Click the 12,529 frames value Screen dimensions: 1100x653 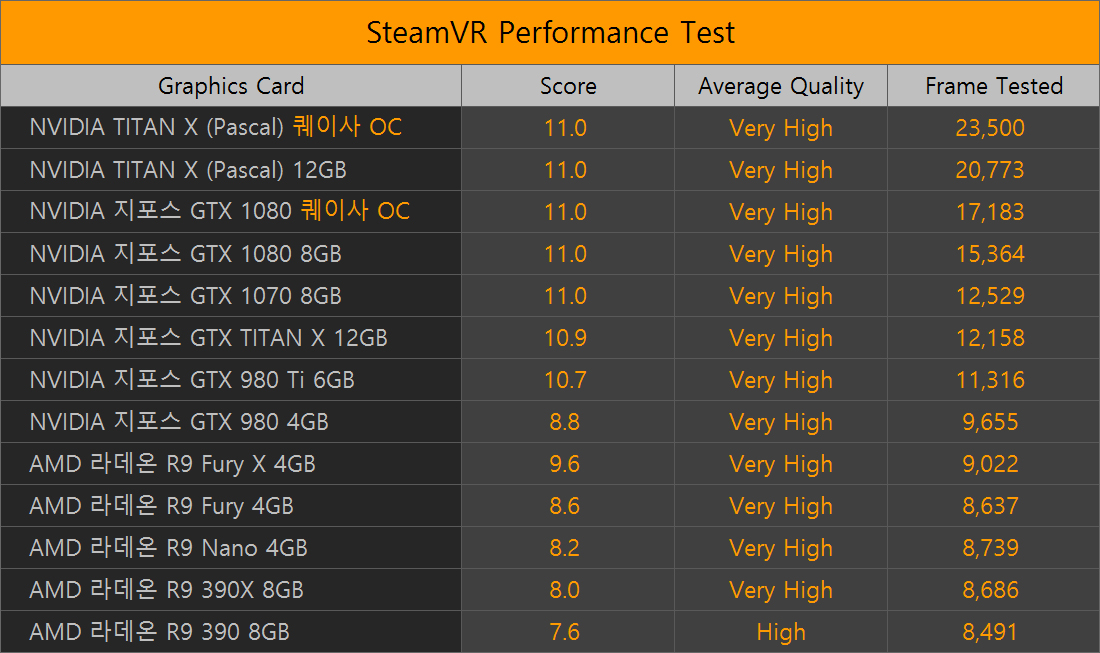[x=990, y=296]
